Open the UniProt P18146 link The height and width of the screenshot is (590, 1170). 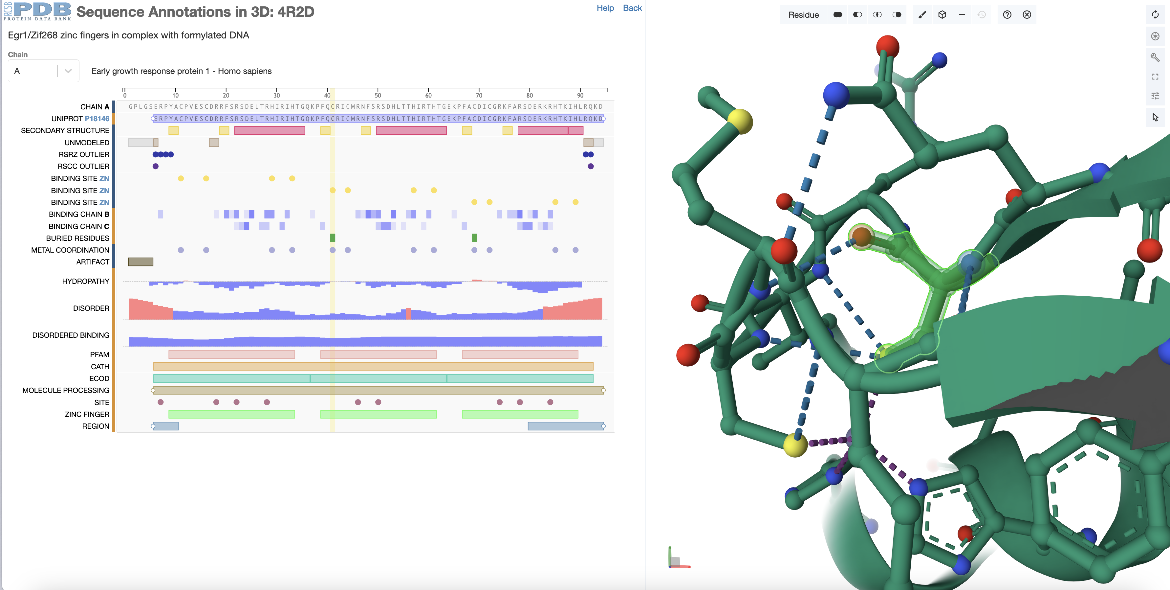point(95,119)
